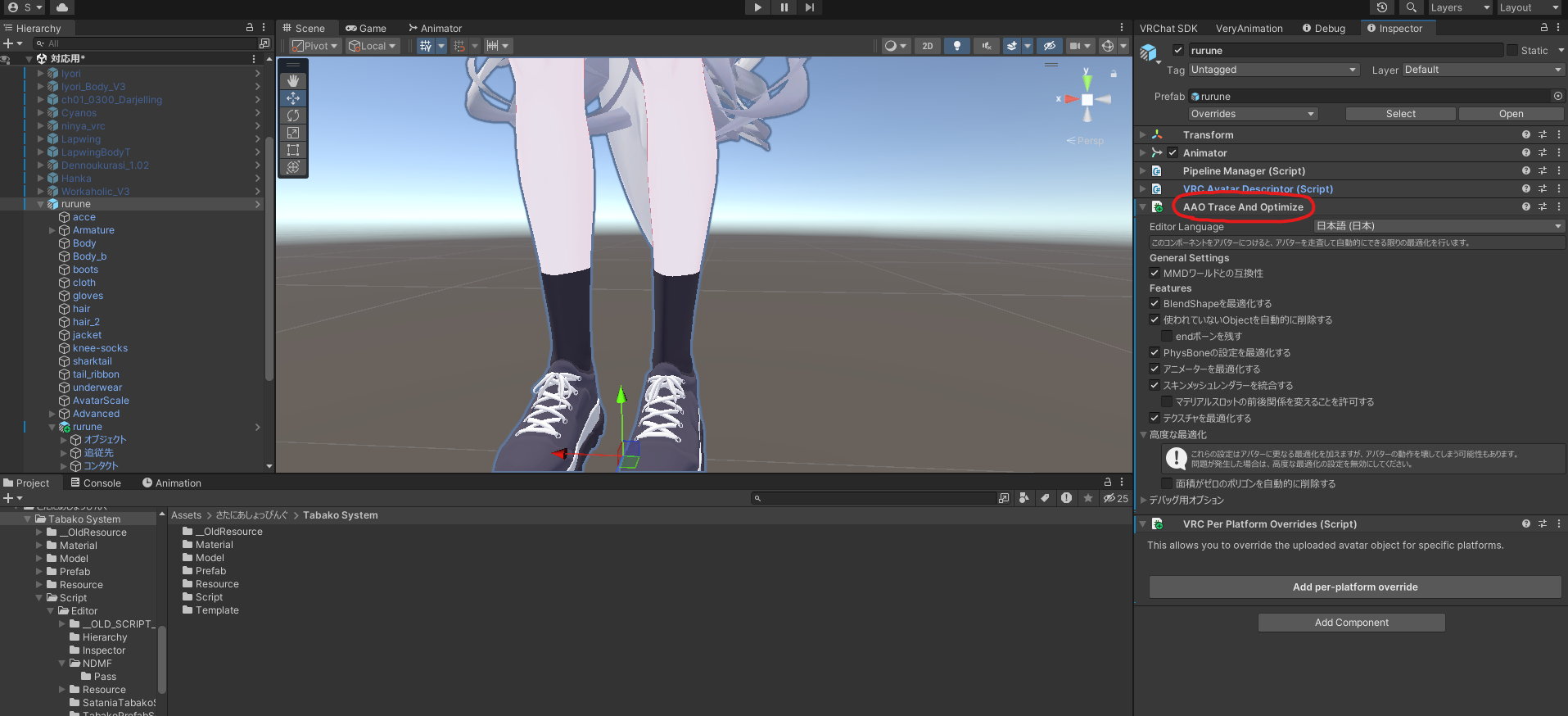Open the Tag Untagged dropdown
Viewport: 1568px width, 716px height.
point(1273,70)
